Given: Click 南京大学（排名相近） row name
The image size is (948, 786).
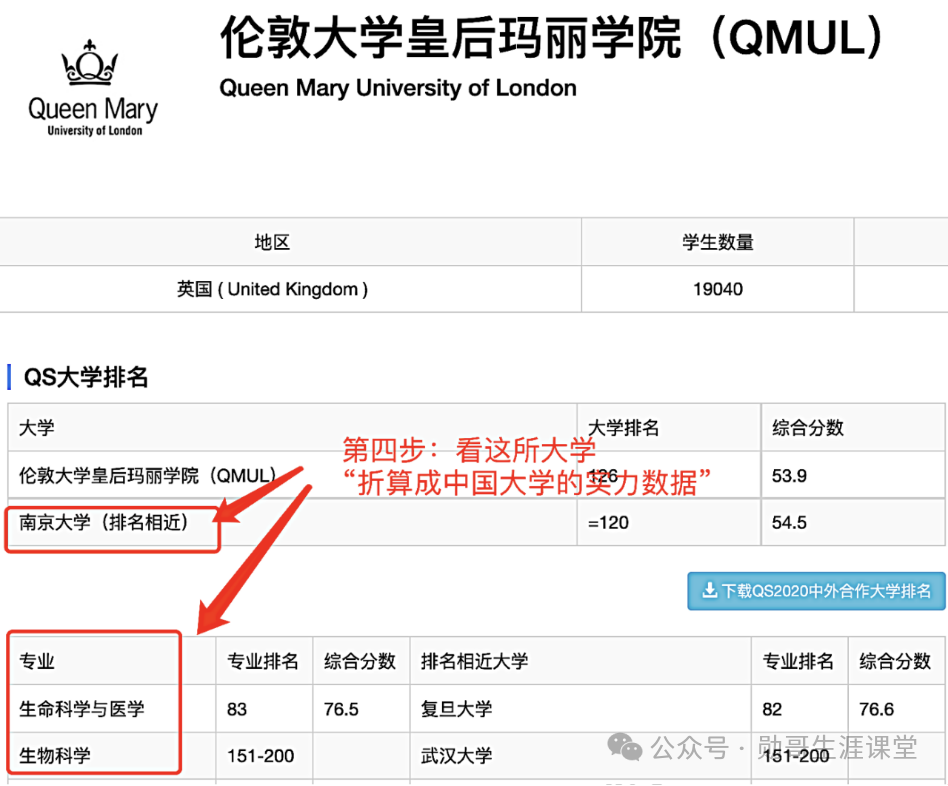Looking at the screenshot, I should (x=103, y=522).
